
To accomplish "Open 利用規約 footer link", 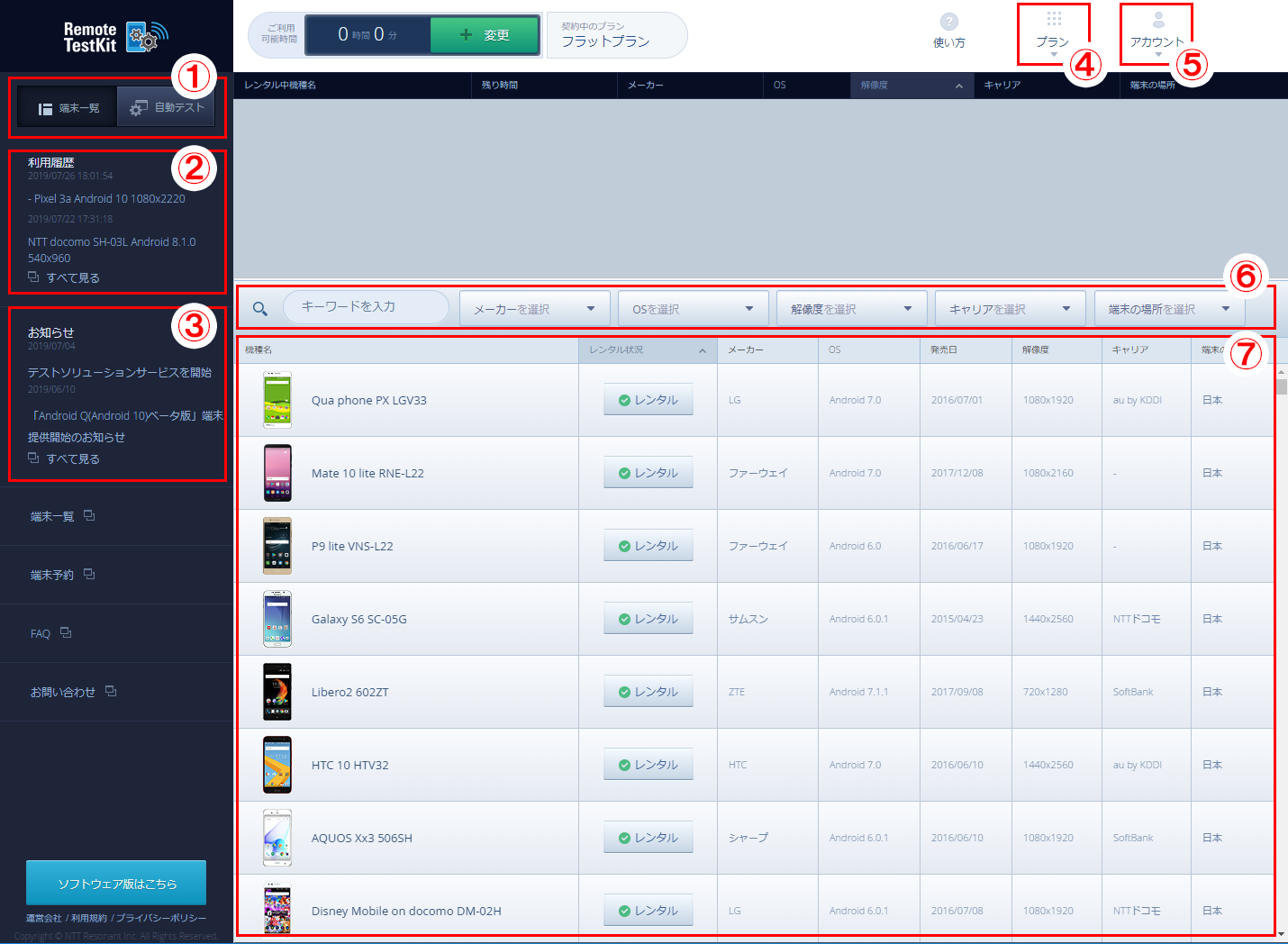I will click(x=89, y=918).
